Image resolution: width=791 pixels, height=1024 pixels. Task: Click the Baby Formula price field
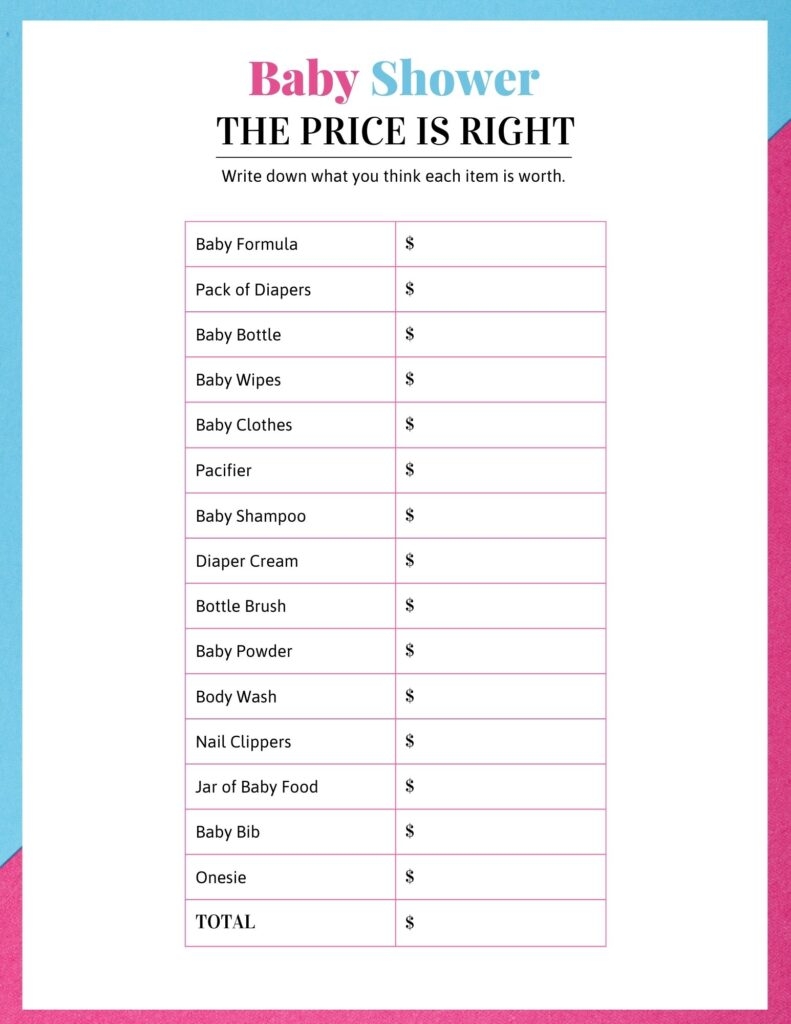point(500,244)
